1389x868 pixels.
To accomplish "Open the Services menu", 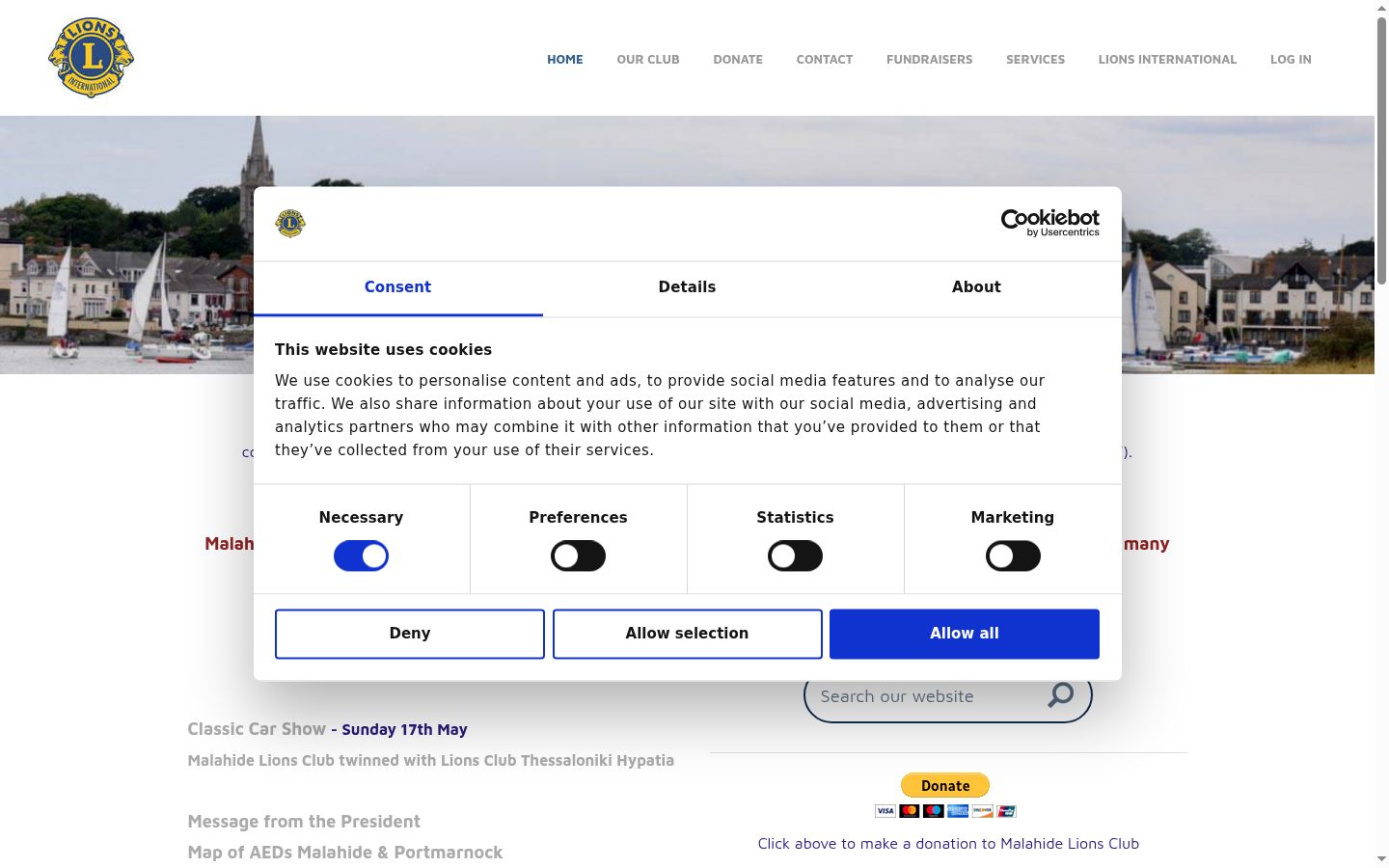I will click(1035, 60).
